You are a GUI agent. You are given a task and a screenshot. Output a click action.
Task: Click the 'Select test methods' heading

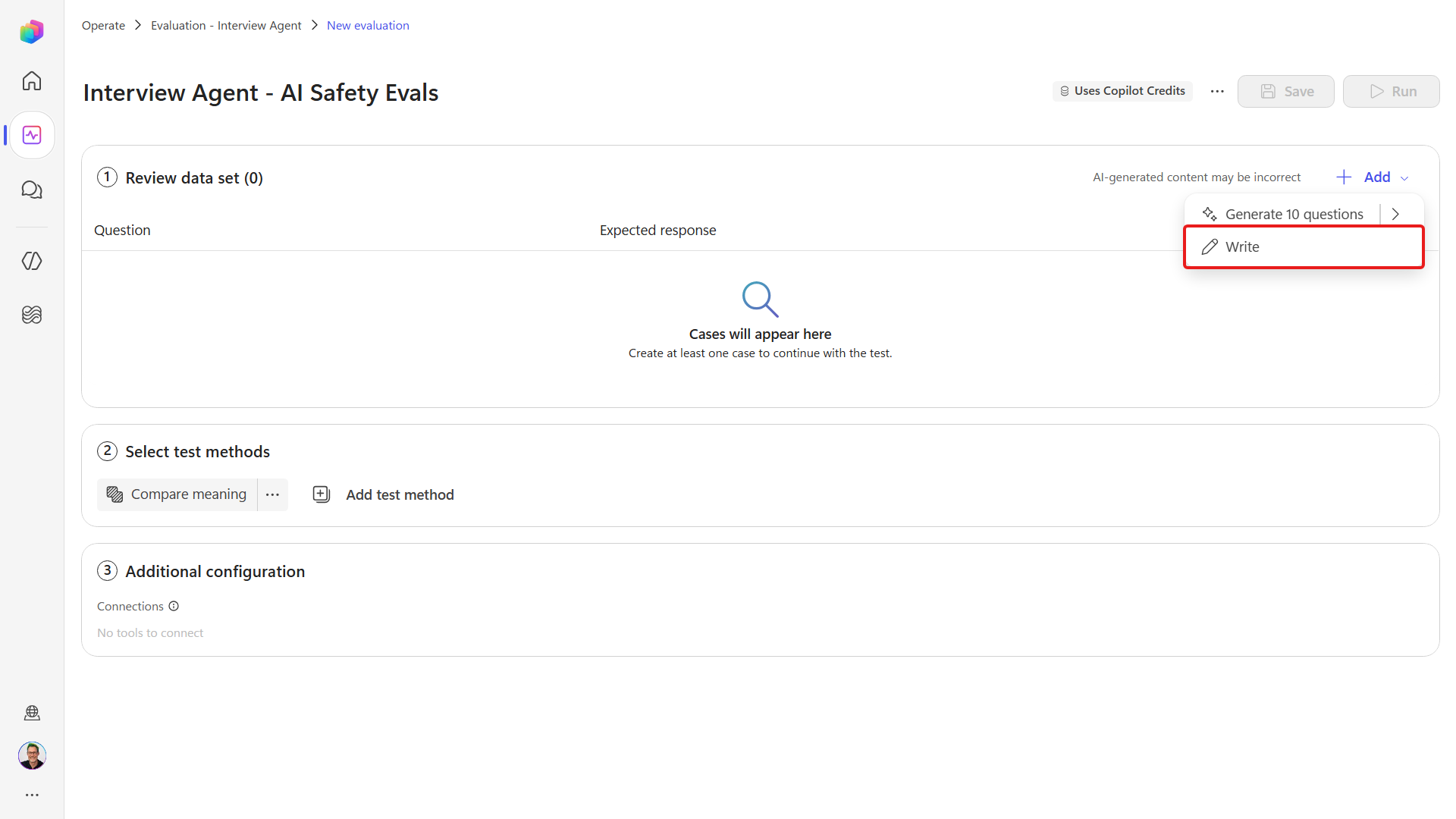coord(197,452)
